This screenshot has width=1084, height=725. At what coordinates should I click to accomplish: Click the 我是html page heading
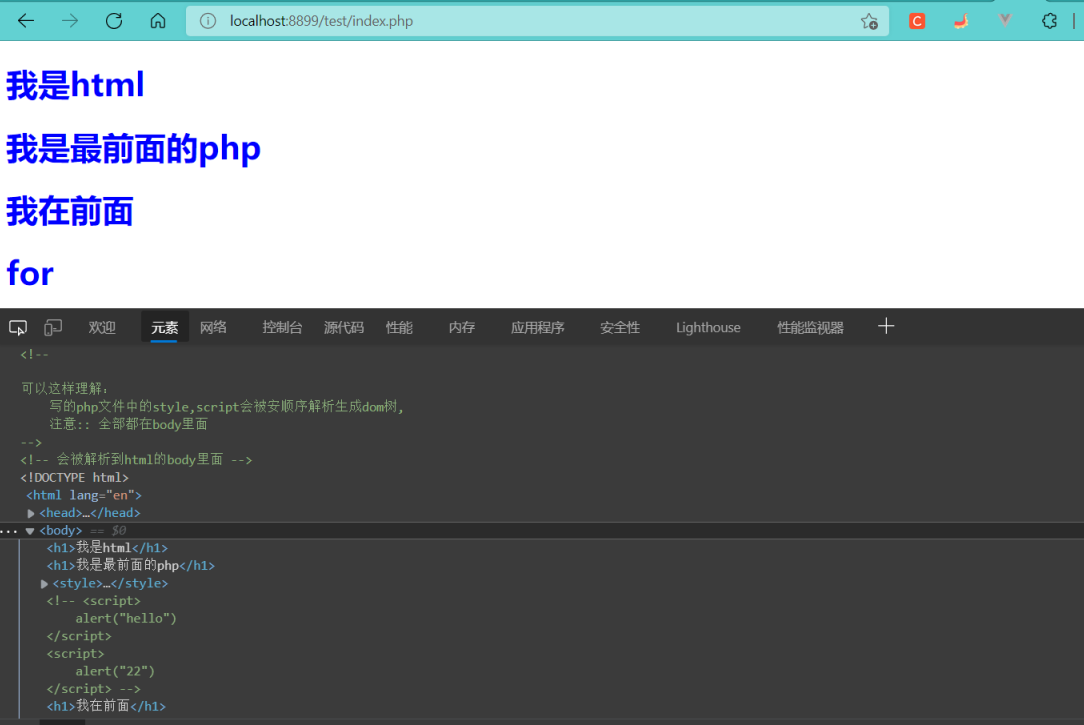coord(75,85)
